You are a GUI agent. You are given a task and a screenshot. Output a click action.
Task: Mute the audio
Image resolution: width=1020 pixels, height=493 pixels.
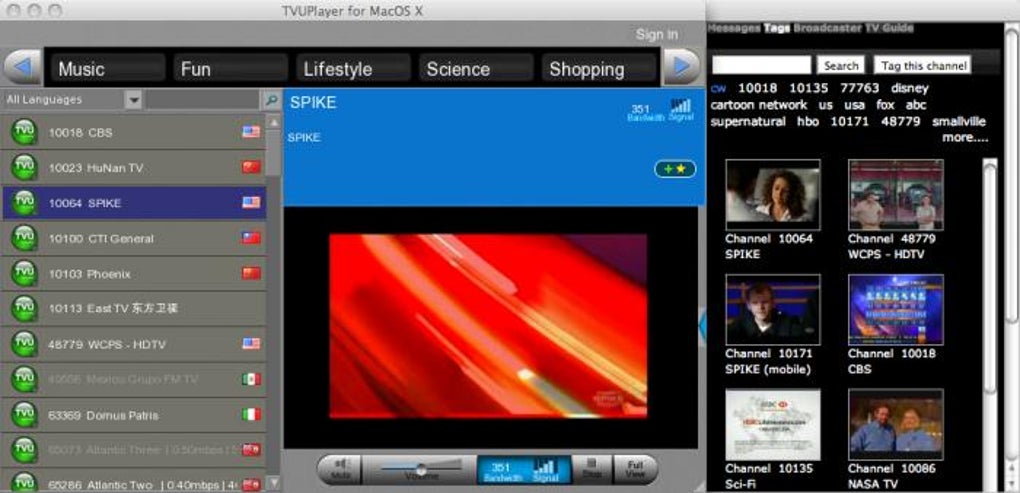(x=340, y=470)
